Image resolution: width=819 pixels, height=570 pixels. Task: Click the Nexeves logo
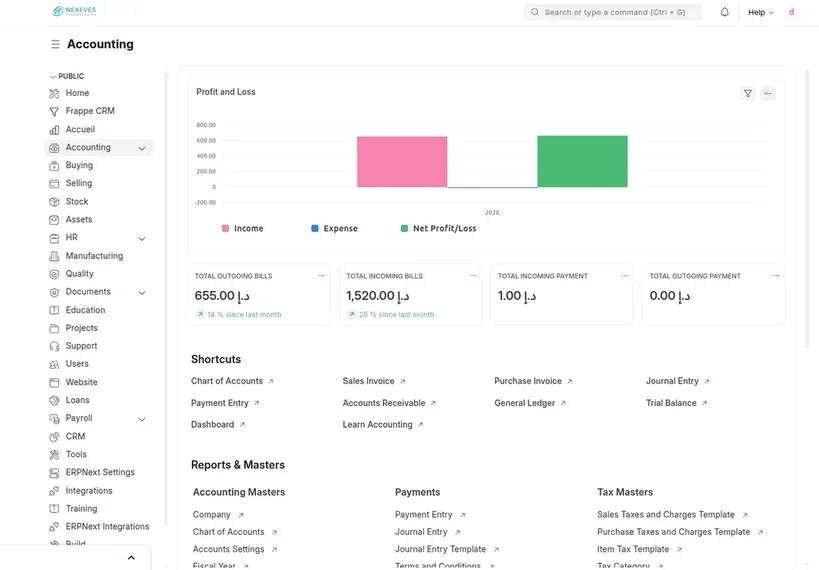click(x=74, y=11)
